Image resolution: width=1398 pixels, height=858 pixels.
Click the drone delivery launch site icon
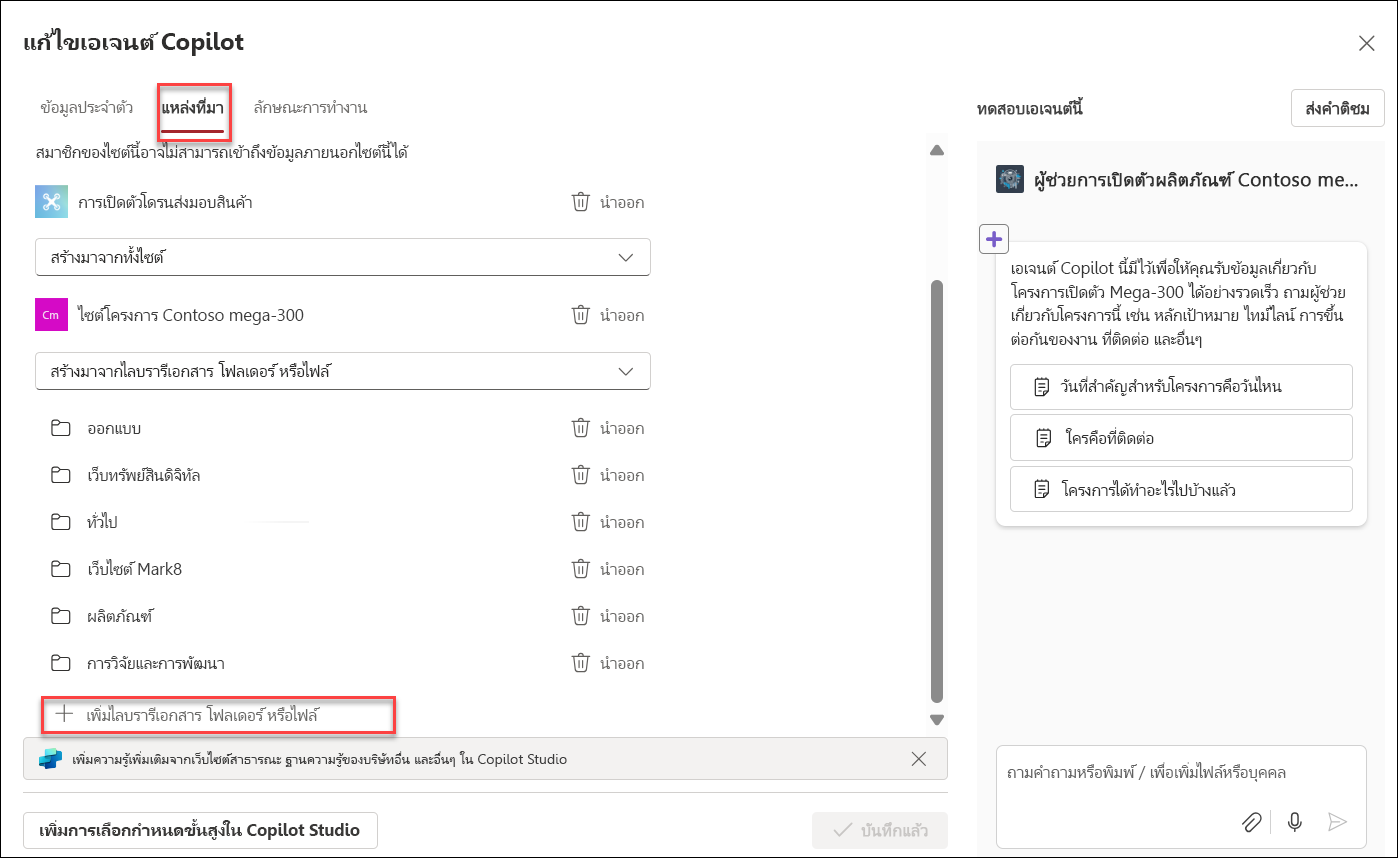click(x=50, y=202)
